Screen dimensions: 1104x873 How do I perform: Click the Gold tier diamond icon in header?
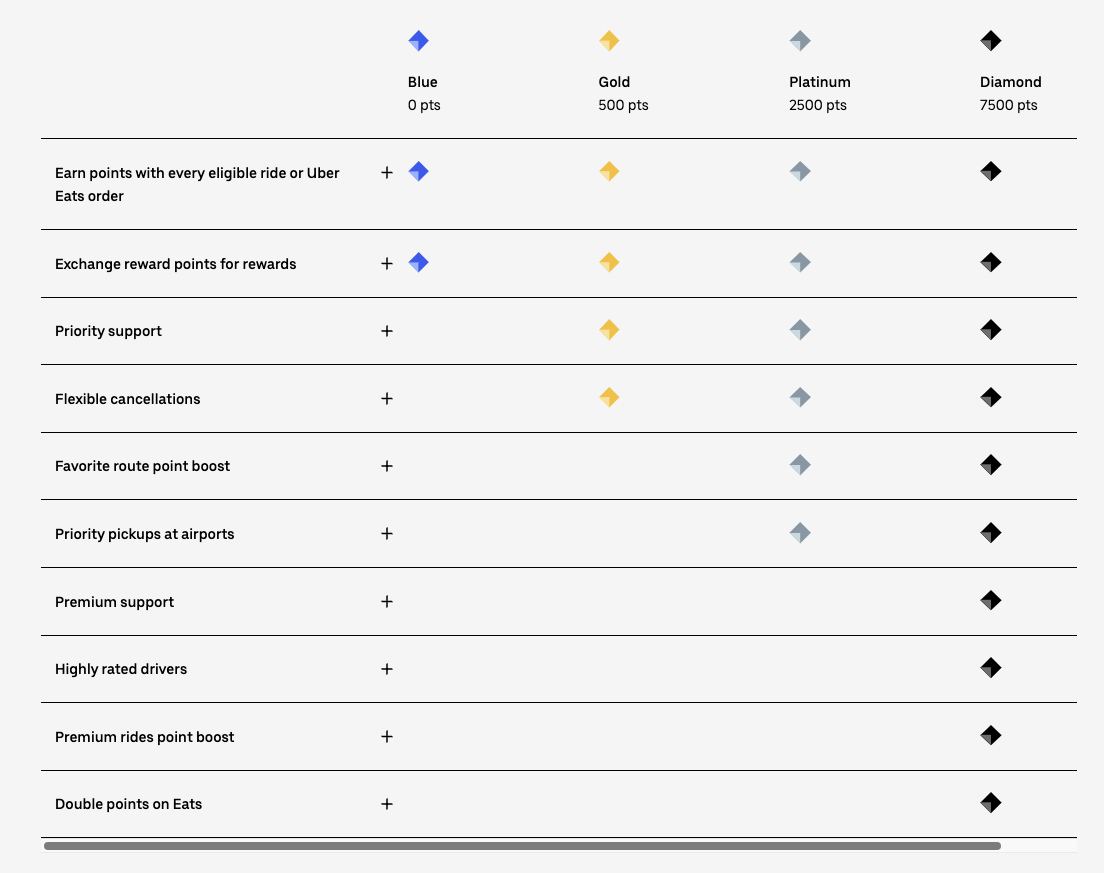click(609, 41)
